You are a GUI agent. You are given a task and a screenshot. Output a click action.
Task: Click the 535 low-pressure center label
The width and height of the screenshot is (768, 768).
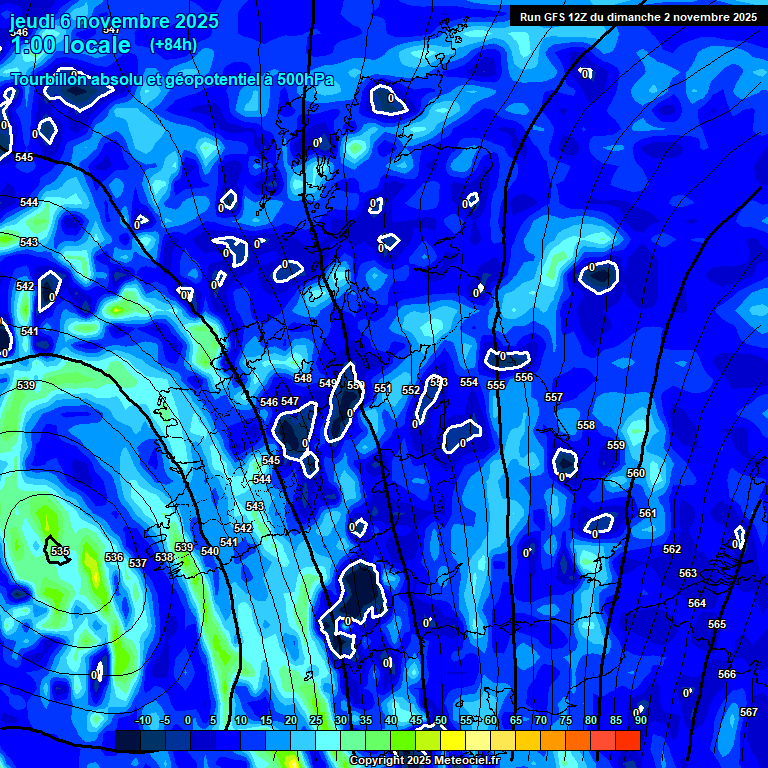(x=60, y=551)
